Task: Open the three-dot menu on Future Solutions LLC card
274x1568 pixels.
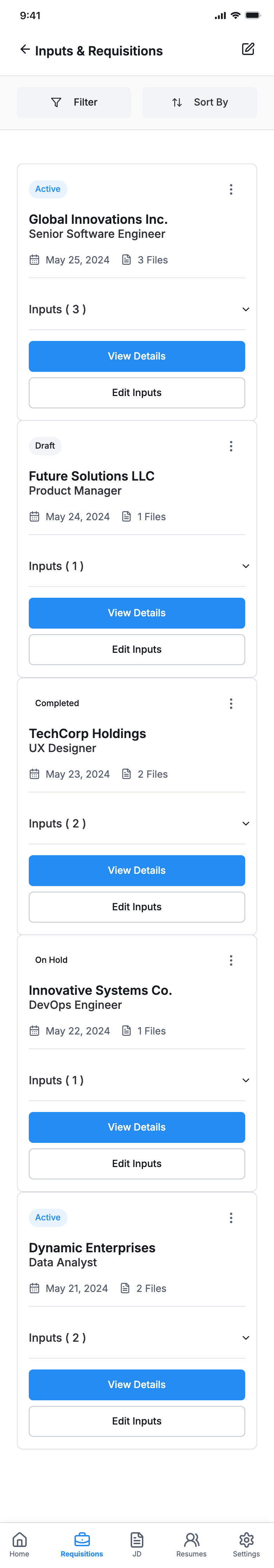Action: [x=231, y=446]
